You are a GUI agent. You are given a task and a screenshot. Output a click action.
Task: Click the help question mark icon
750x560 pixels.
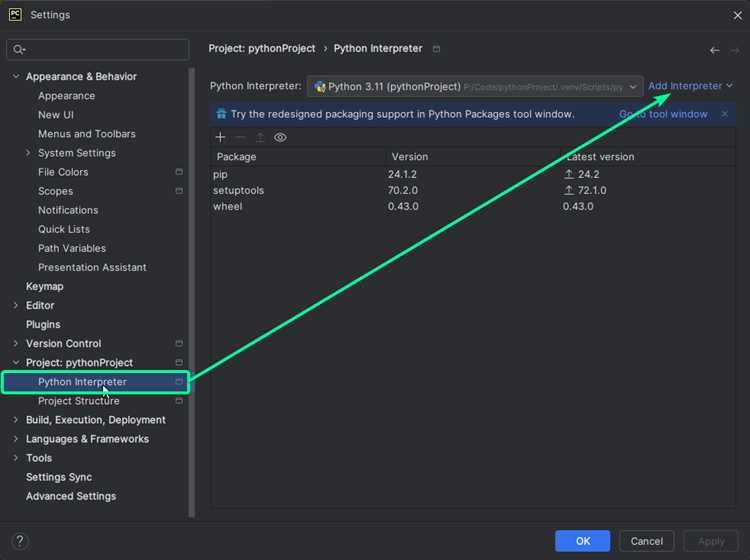20,541
